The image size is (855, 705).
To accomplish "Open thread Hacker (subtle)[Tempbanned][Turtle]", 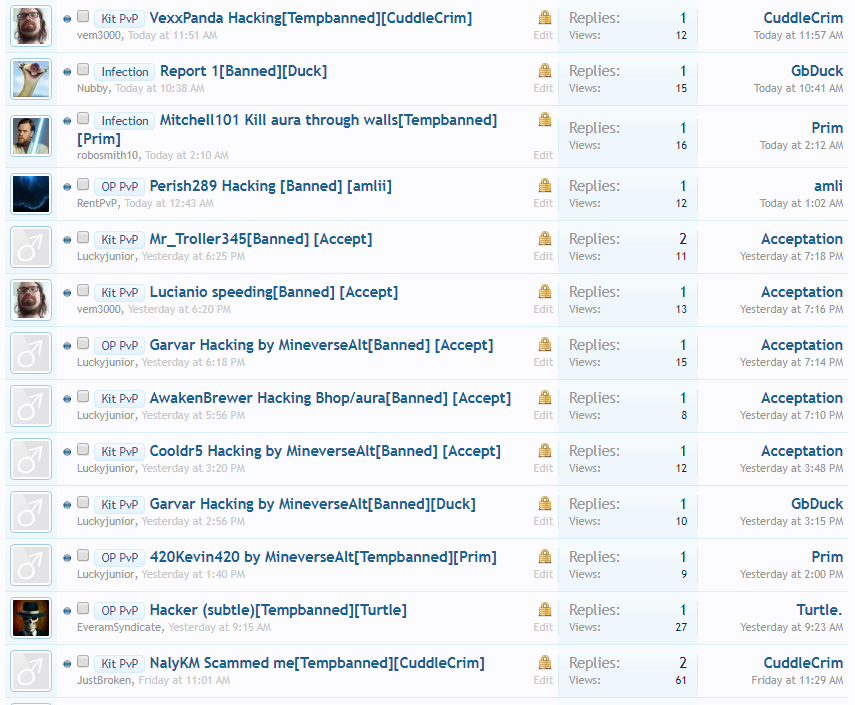I will pyautogui.click(x=278, y=610).
